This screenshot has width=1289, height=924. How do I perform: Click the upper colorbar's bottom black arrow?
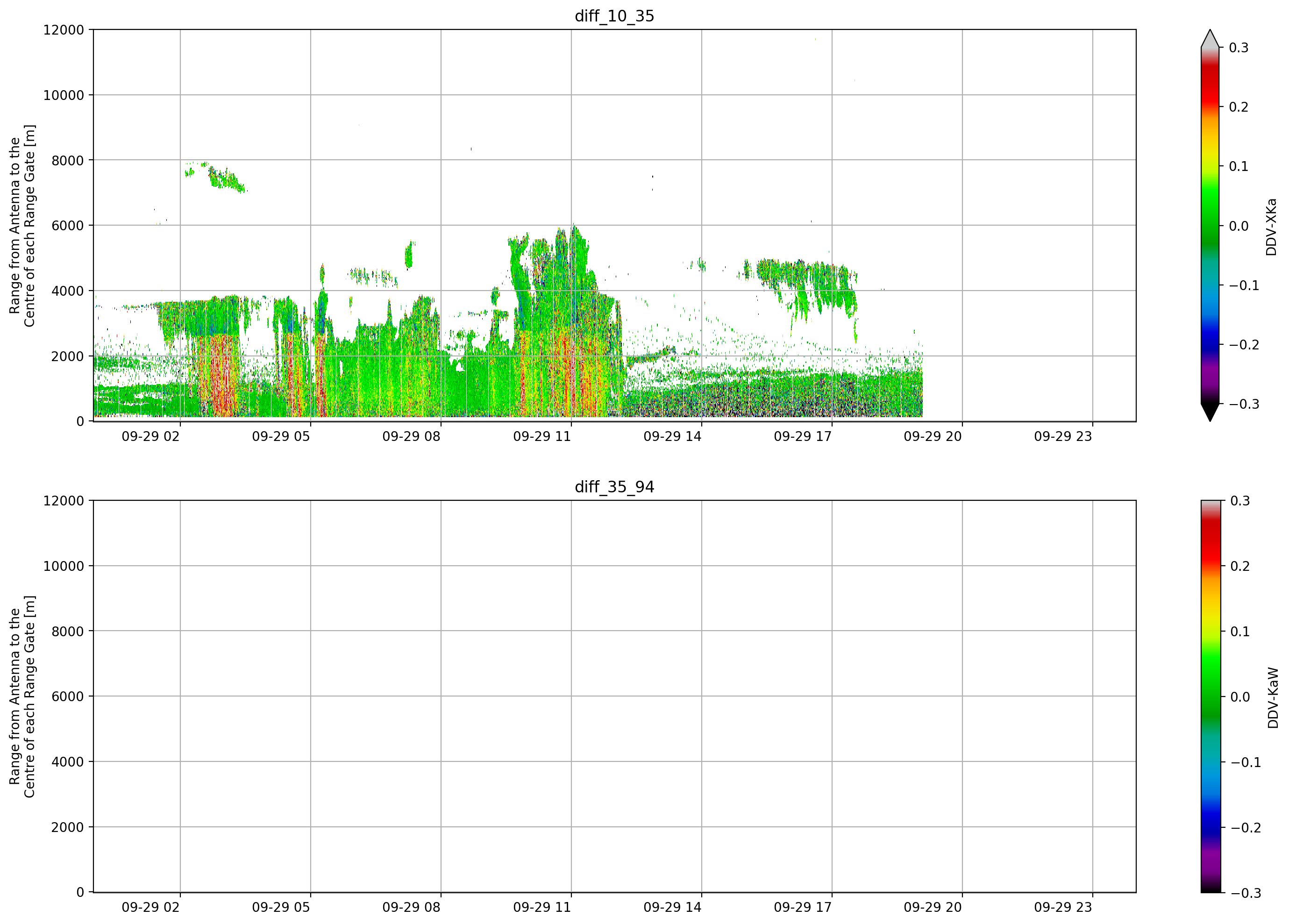click(1210, 412)
